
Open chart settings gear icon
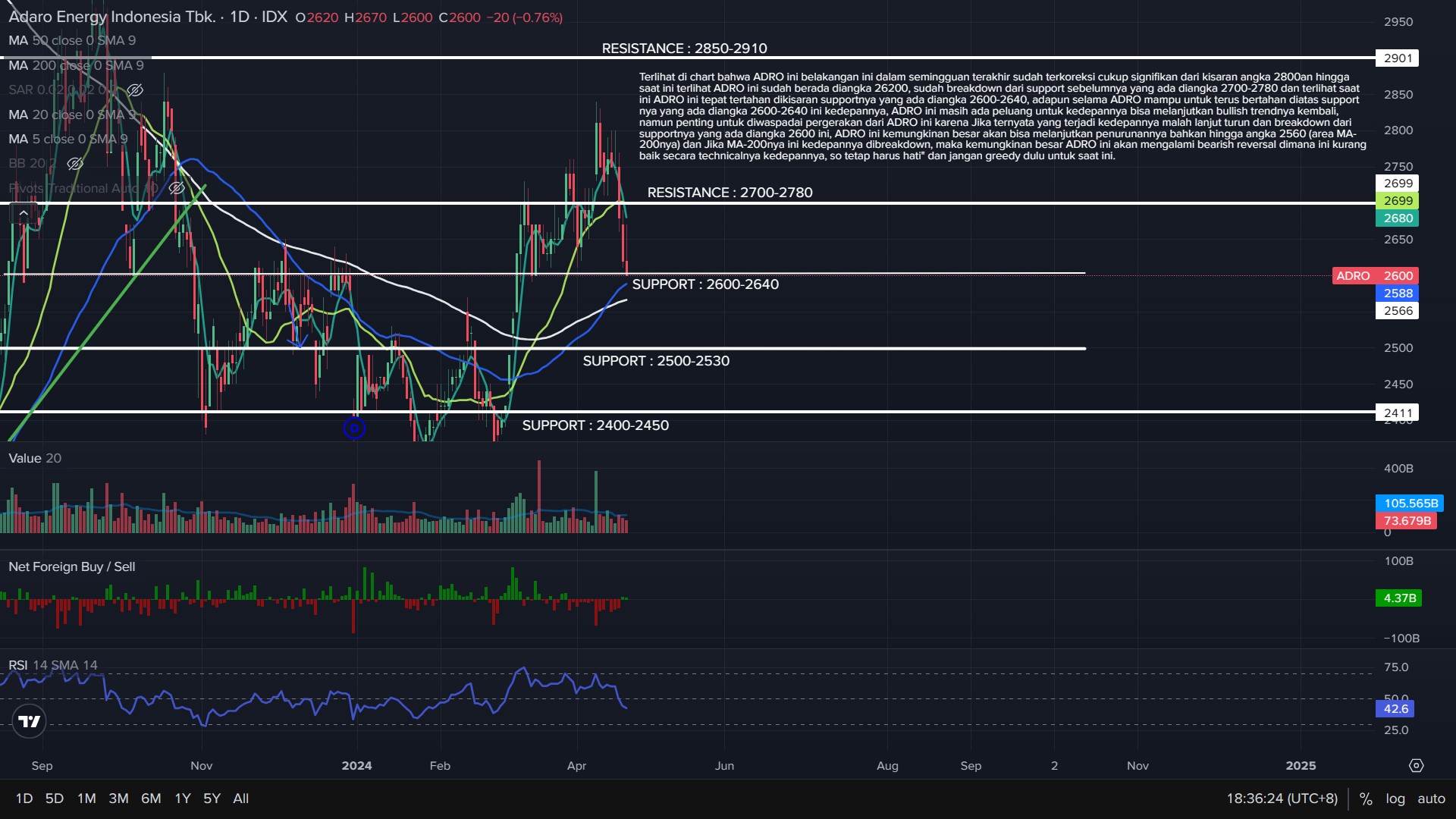(x=1416, y=766)
